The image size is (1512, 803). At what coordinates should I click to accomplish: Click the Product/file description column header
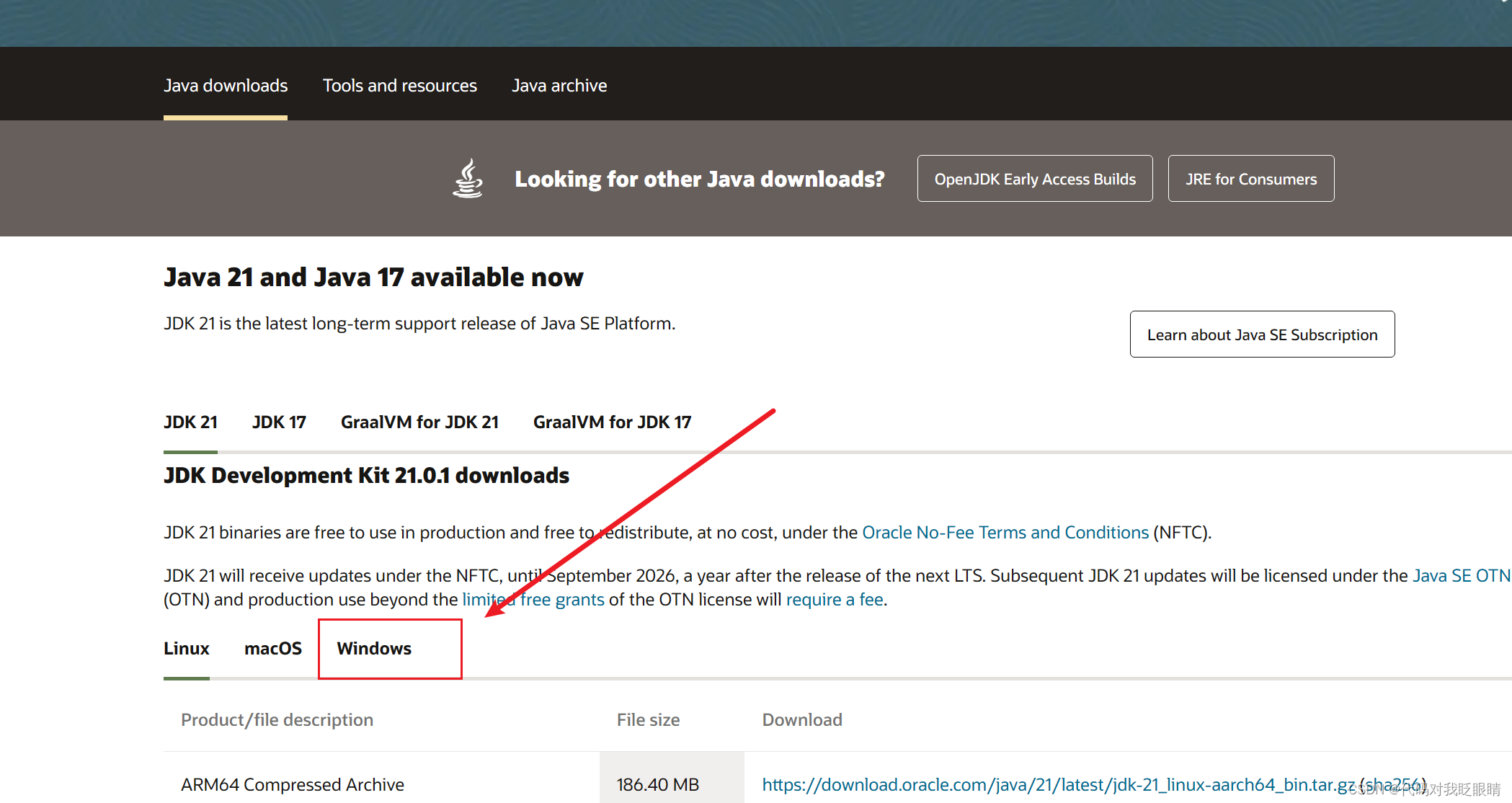(277, 719)
